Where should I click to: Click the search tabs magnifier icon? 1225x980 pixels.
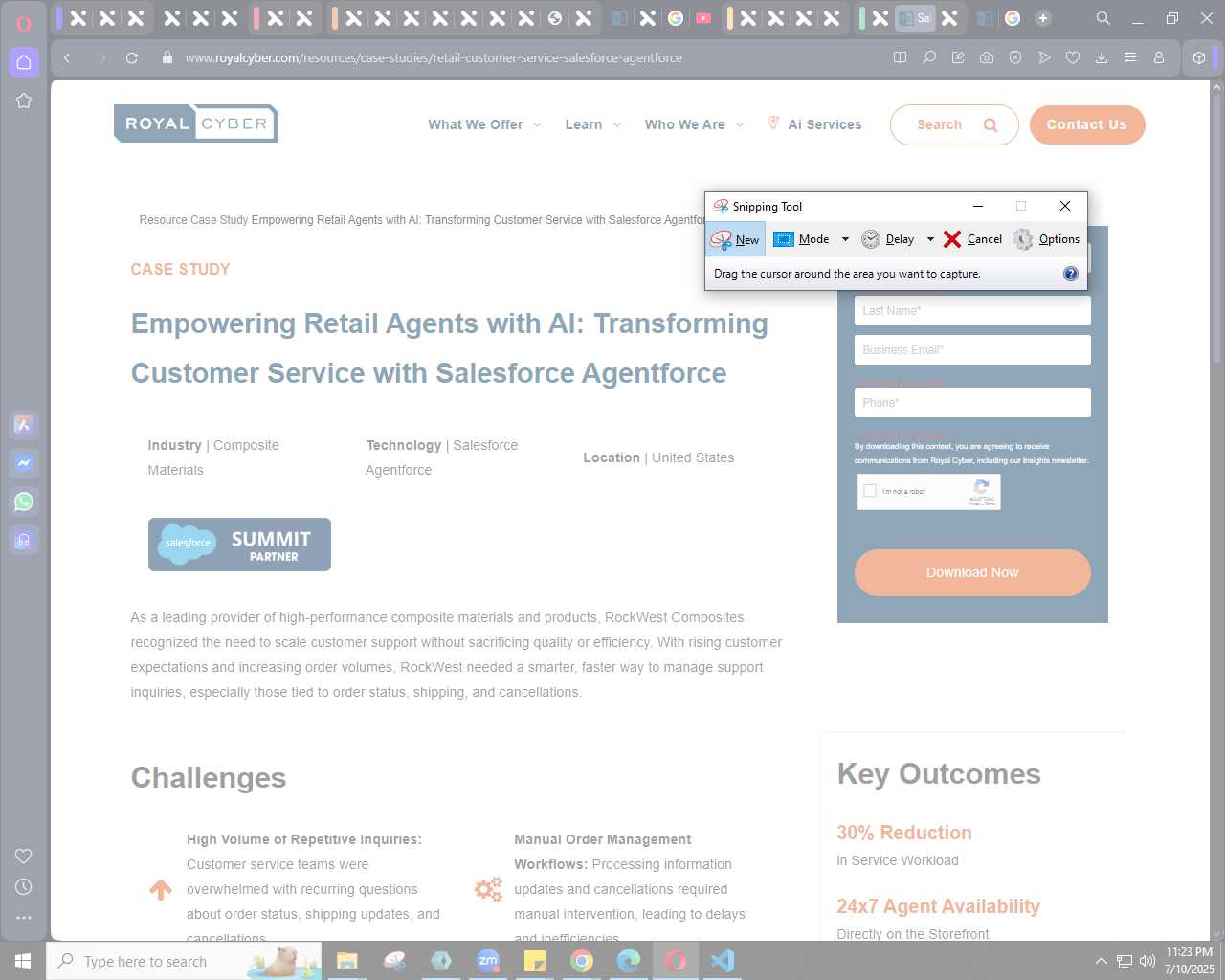tap(1103, 18)
